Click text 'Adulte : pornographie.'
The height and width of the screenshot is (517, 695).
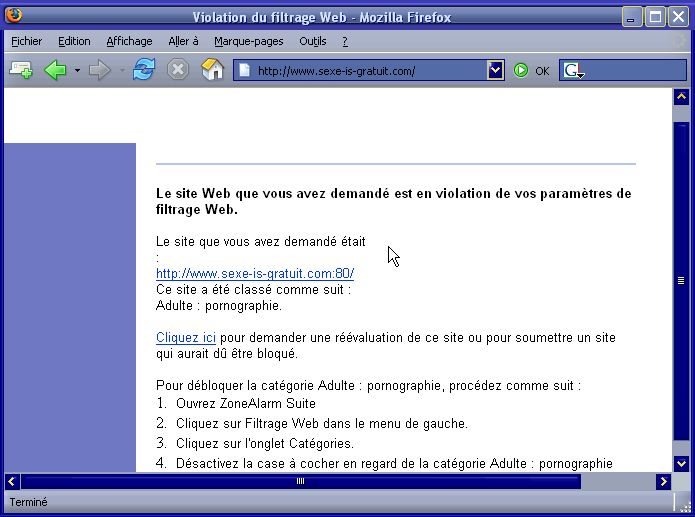coord(219,306)
